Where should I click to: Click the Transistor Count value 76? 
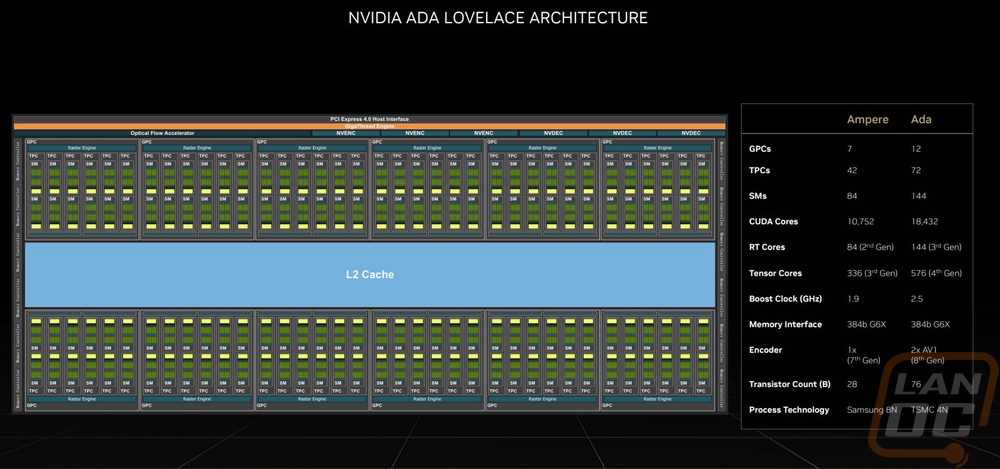pyautogui.click(x=917, y=384)
